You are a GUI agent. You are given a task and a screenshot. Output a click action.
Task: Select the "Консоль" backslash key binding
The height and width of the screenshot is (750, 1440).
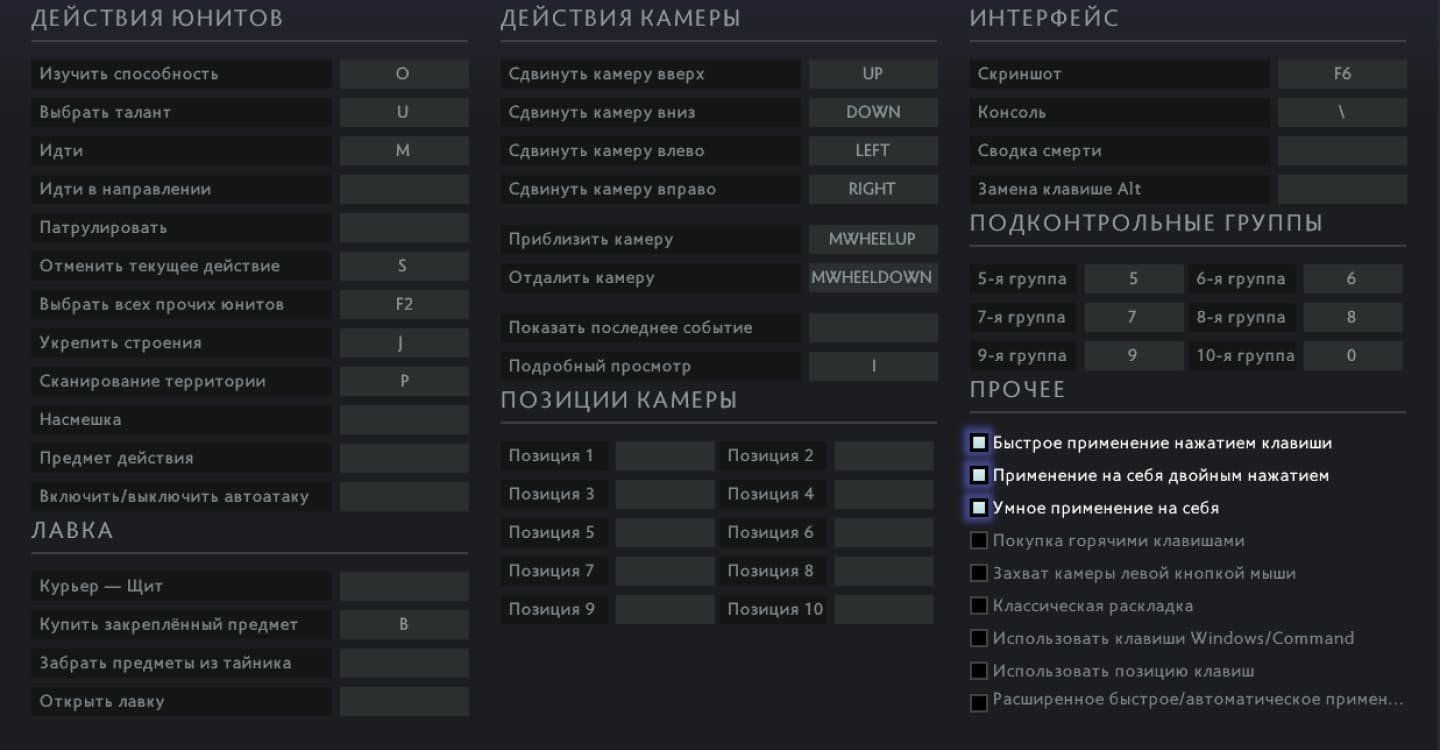[1342, 112]
